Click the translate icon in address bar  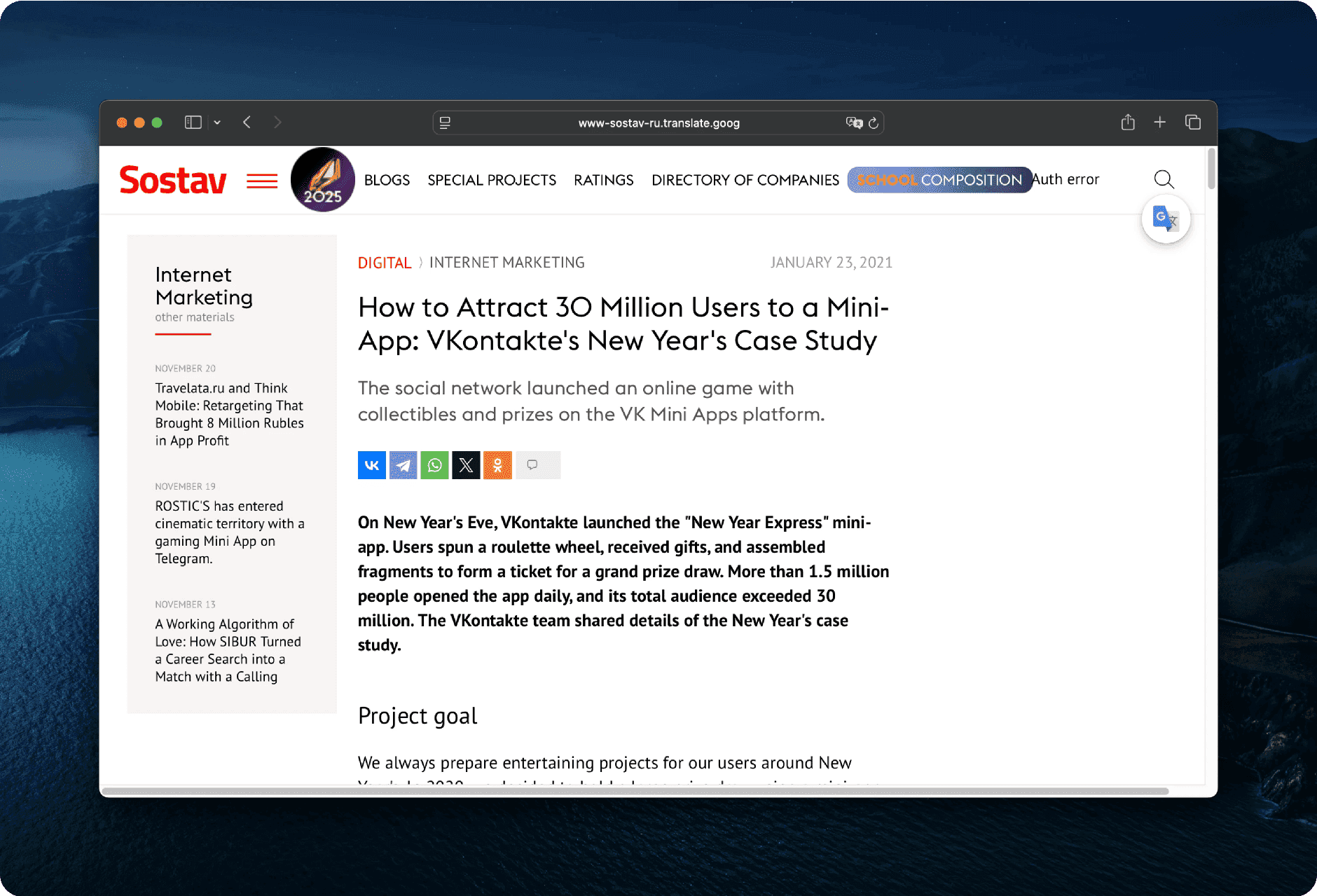tap(854, 123)
